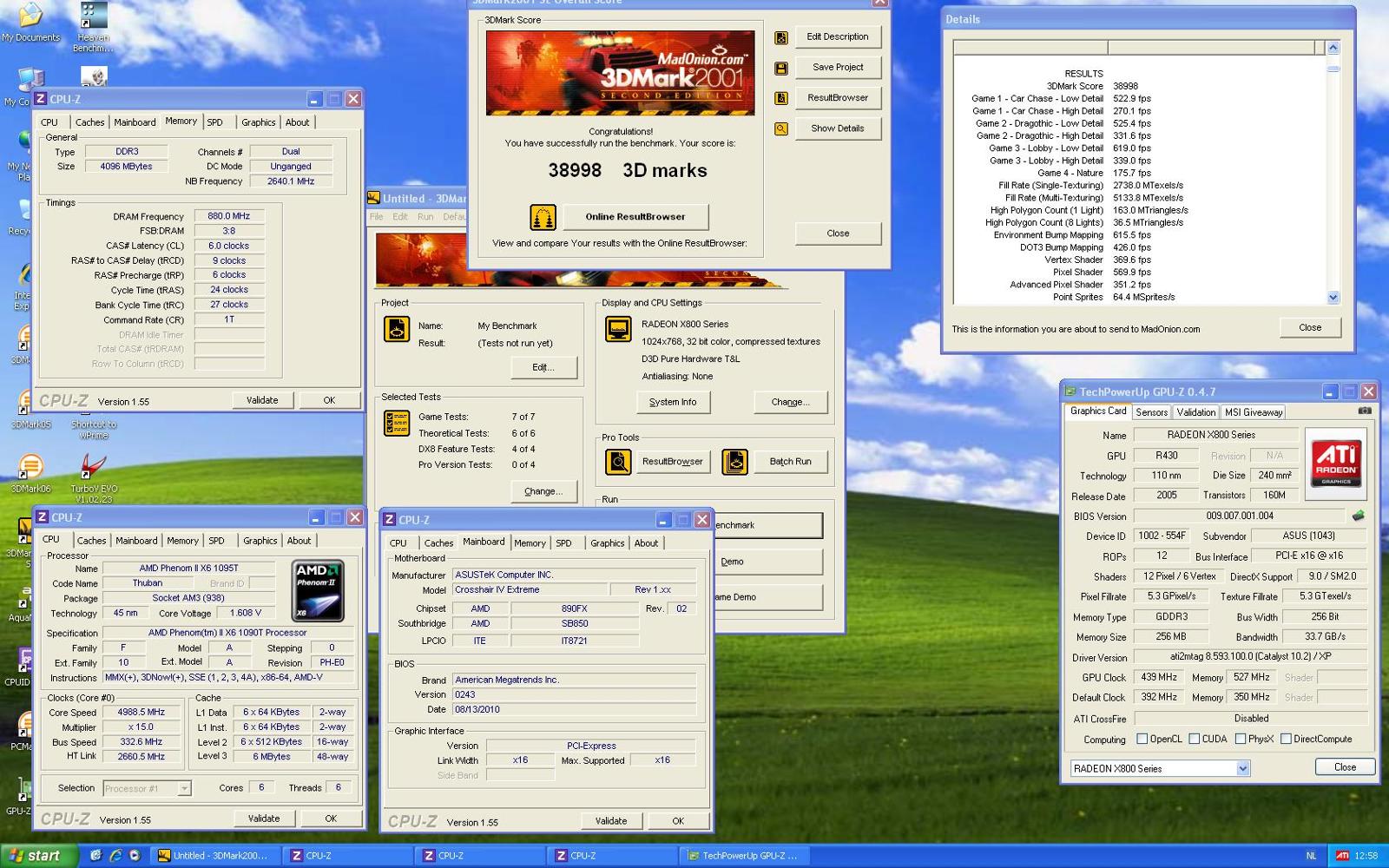This screenshot has height=868, width=1389.
Task: Click OK in the CPU-Z Mainboard window
Action: pyautogui.click(x=678, y=821)
